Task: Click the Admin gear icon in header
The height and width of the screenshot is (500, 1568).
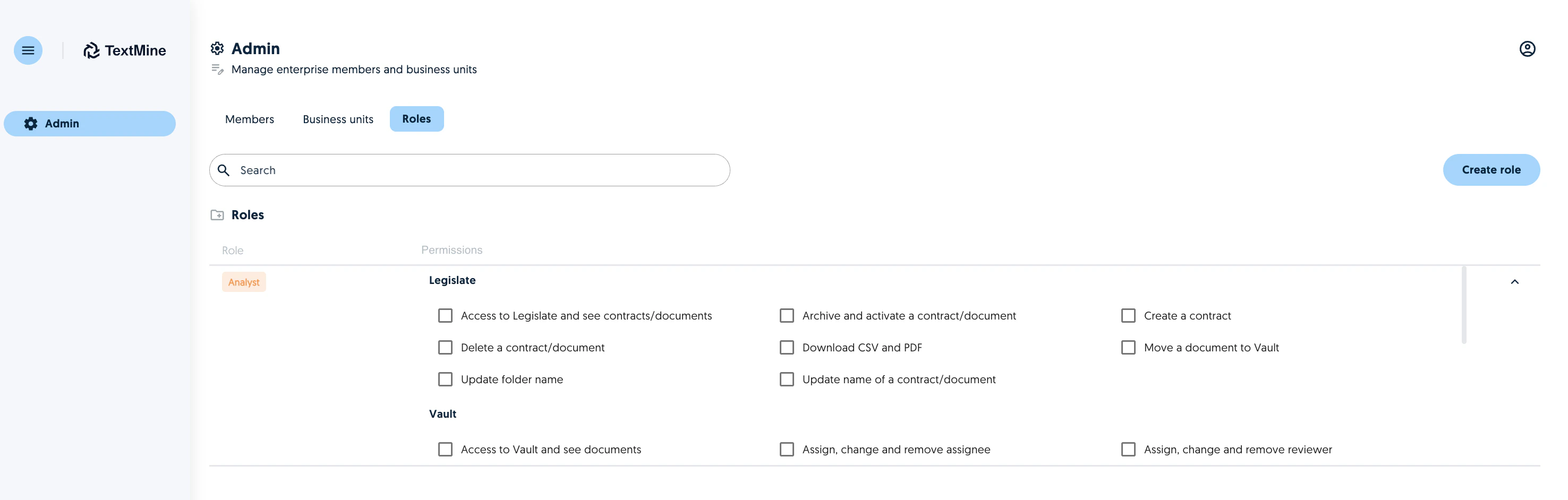Action: pyautogui.click(x=217, y=49)
